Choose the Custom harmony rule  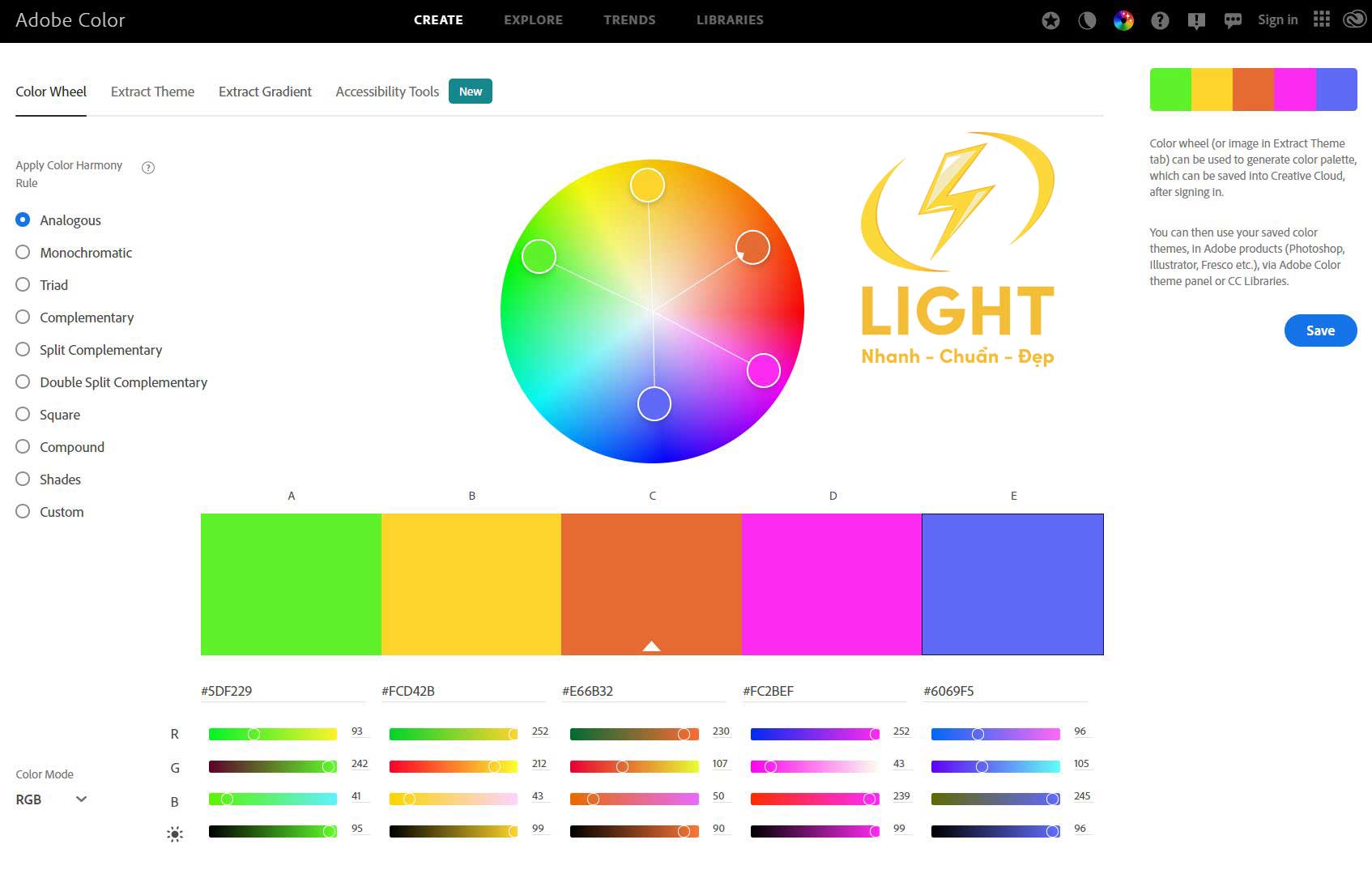(x=50, y=512)
